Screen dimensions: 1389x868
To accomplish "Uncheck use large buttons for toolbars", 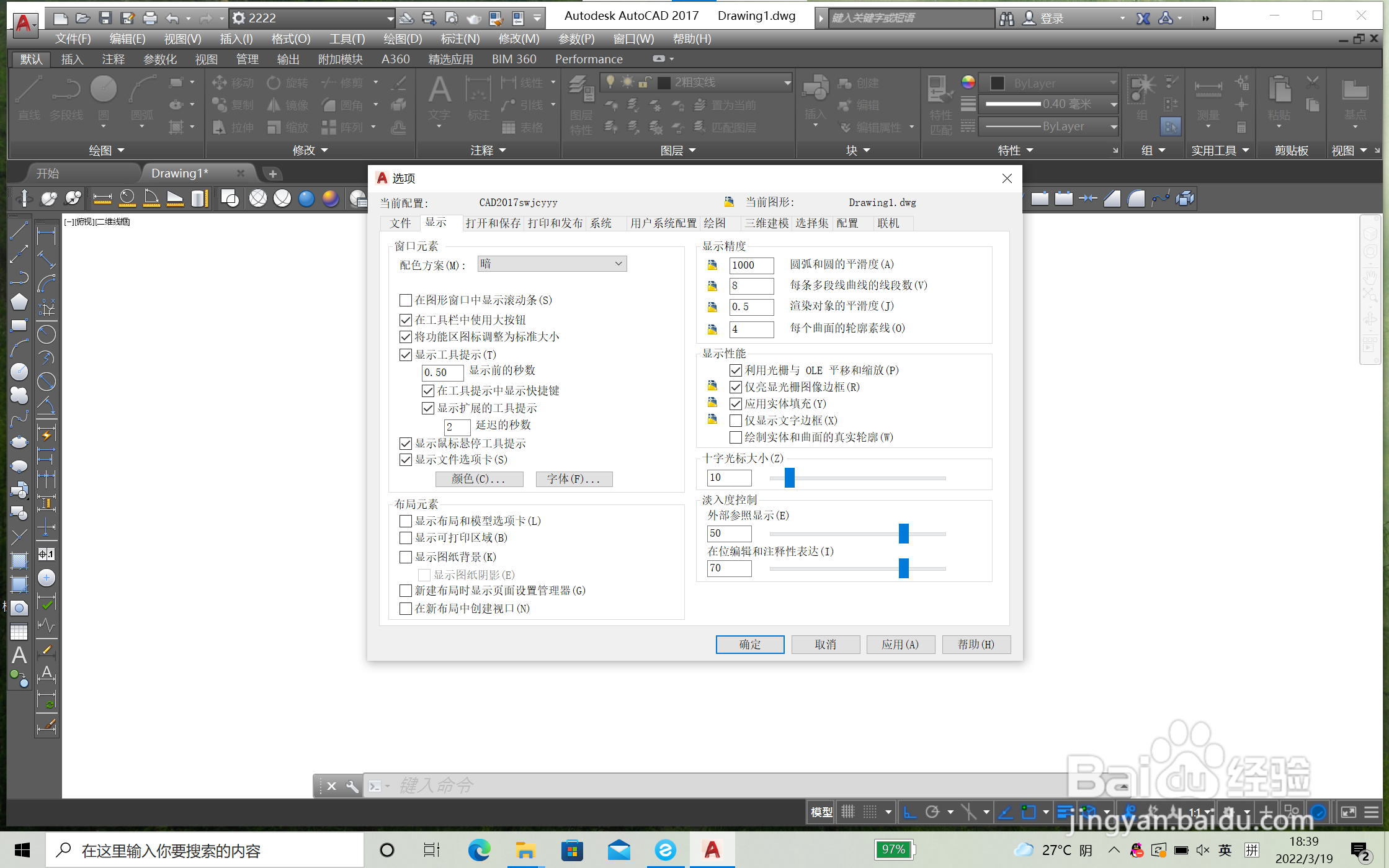I will [x=406, y=320].
